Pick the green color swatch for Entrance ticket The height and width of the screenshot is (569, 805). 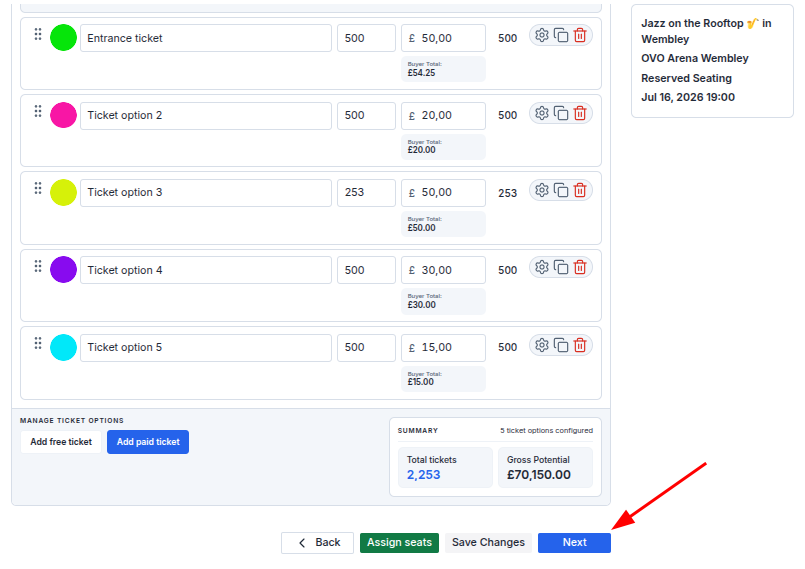[x=63, y=37]
